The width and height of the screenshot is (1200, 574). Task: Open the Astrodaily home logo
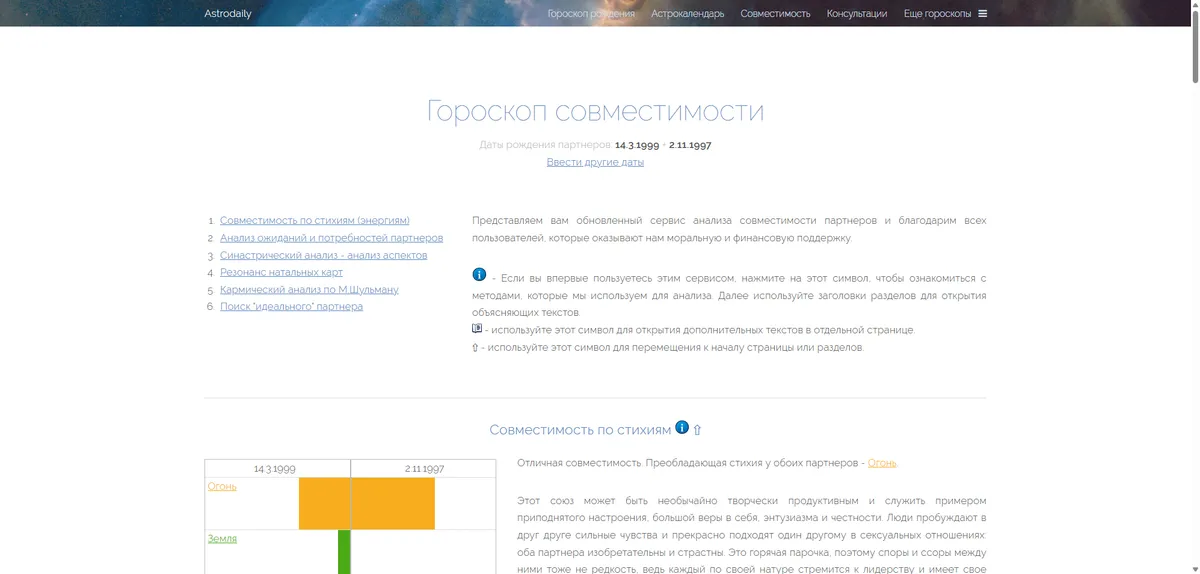(x=228, y=14)
